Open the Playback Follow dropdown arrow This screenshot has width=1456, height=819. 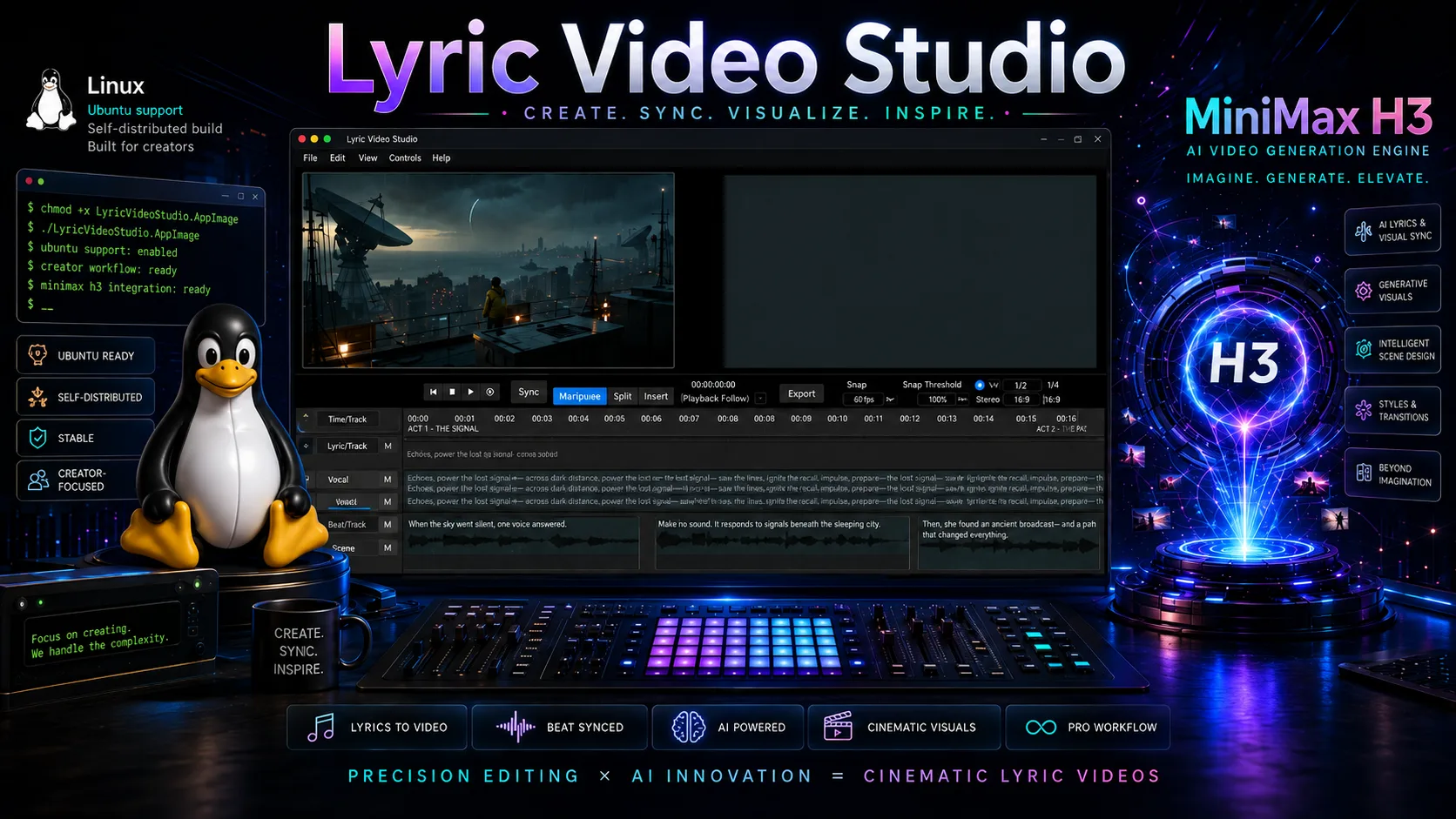click(760, 399)
